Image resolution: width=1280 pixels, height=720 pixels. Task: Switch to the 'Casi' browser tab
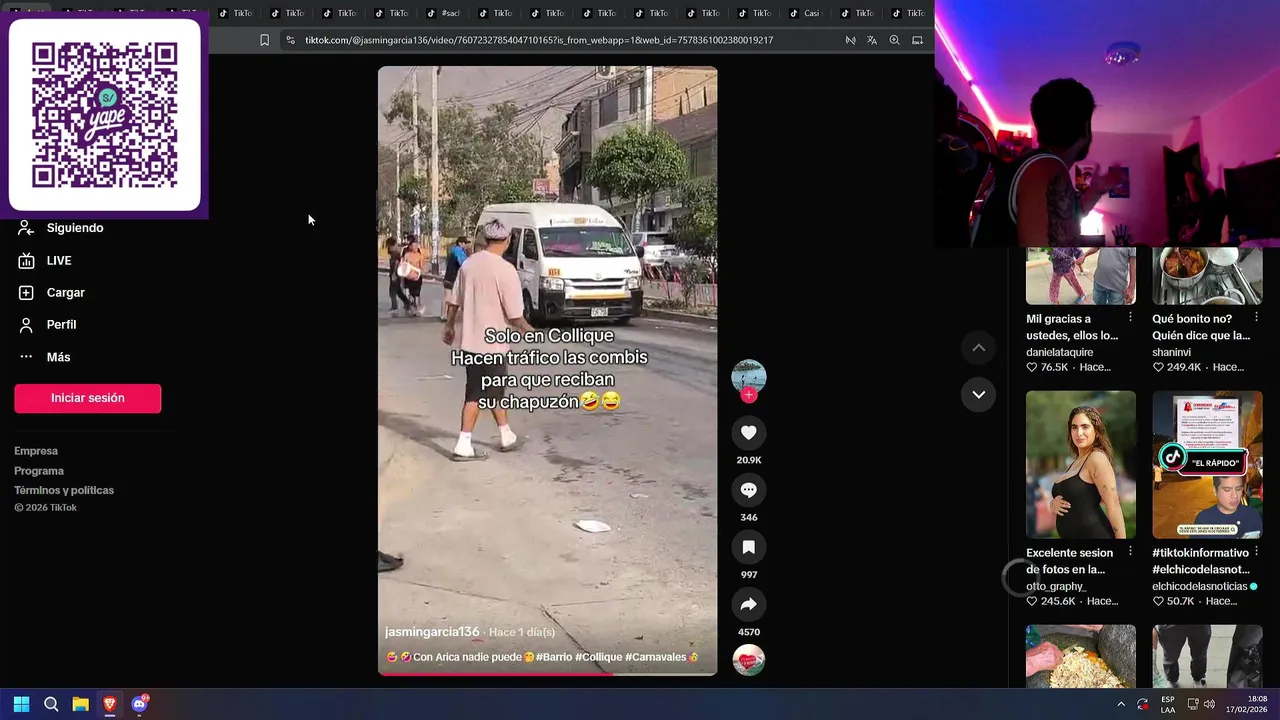pos(806,13)
